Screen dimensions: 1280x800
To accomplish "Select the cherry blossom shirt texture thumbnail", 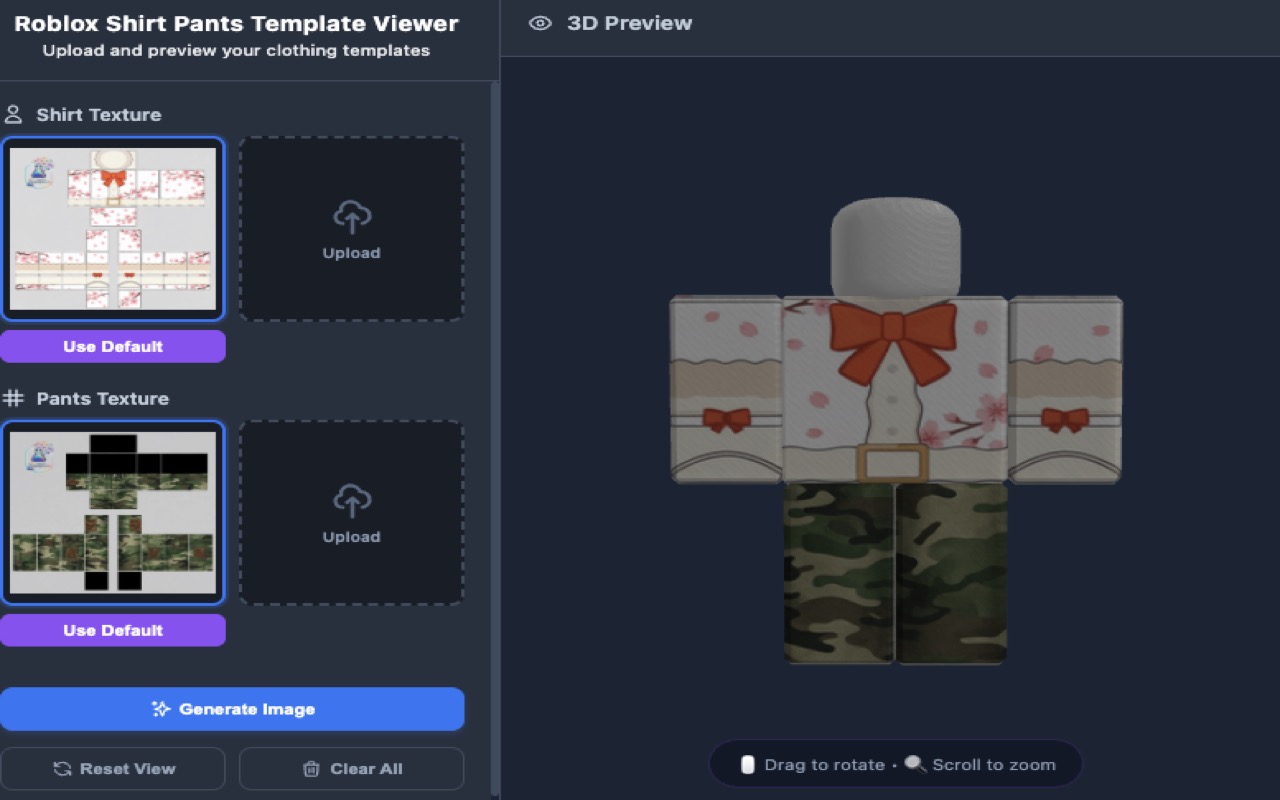I will click(113, 229).
